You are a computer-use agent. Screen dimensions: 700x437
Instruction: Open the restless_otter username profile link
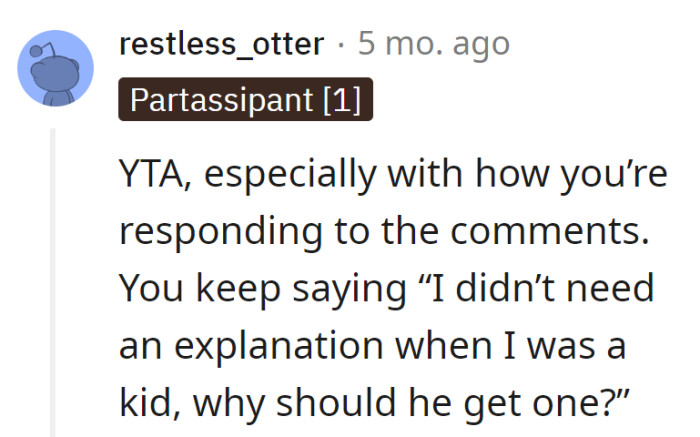tap(221, 44)
